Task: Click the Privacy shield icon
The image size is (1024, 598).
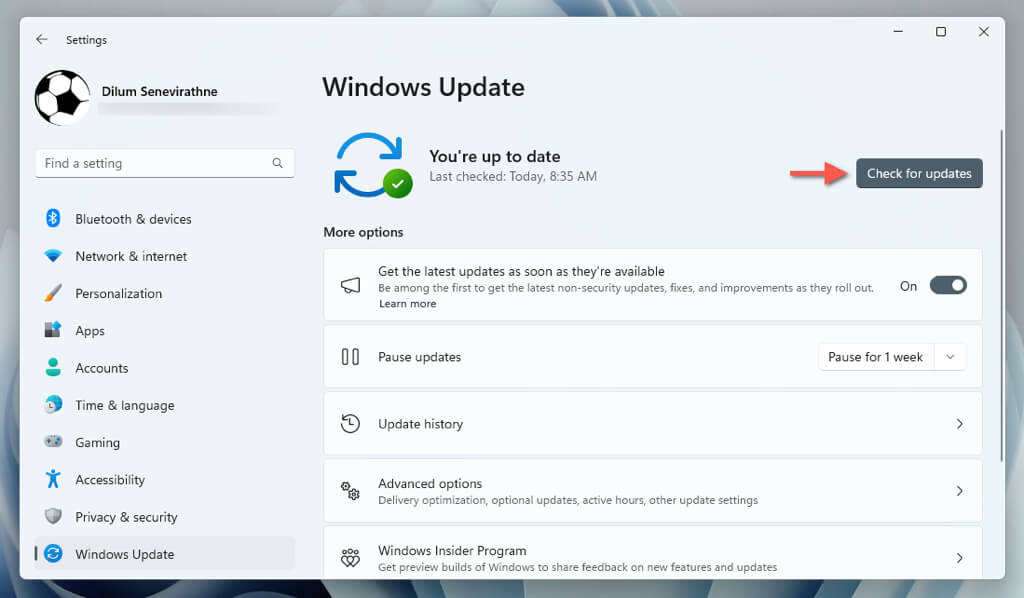Action: tap(53, 516)
